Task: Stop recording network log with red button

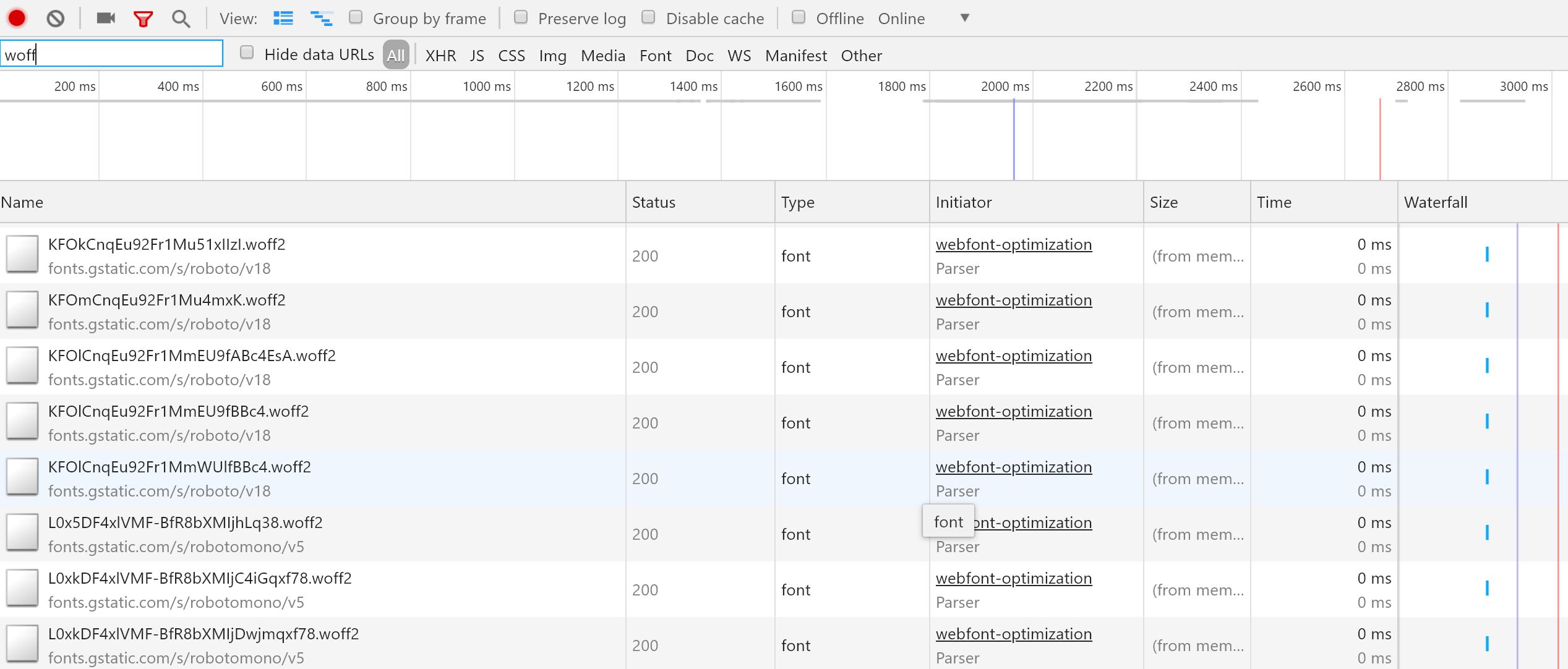Action: coord(17,19)
